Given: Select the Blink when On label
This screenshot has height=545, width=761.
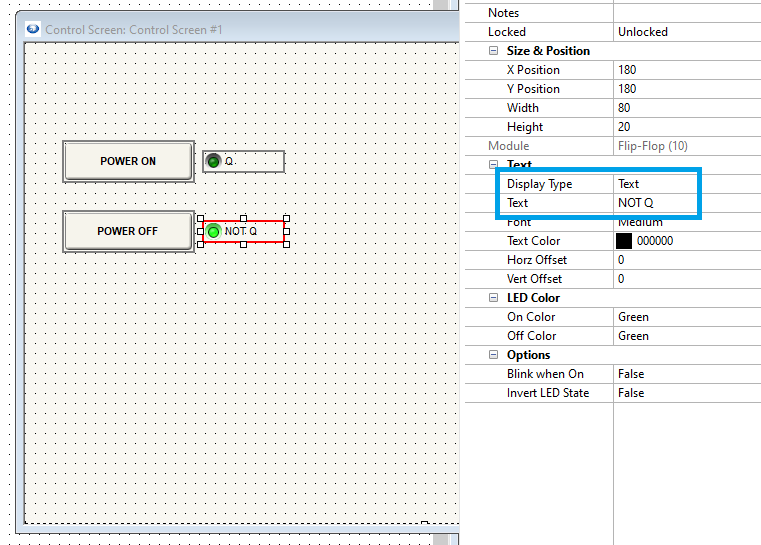Looking at the screenshot, I should click(545, 374).
